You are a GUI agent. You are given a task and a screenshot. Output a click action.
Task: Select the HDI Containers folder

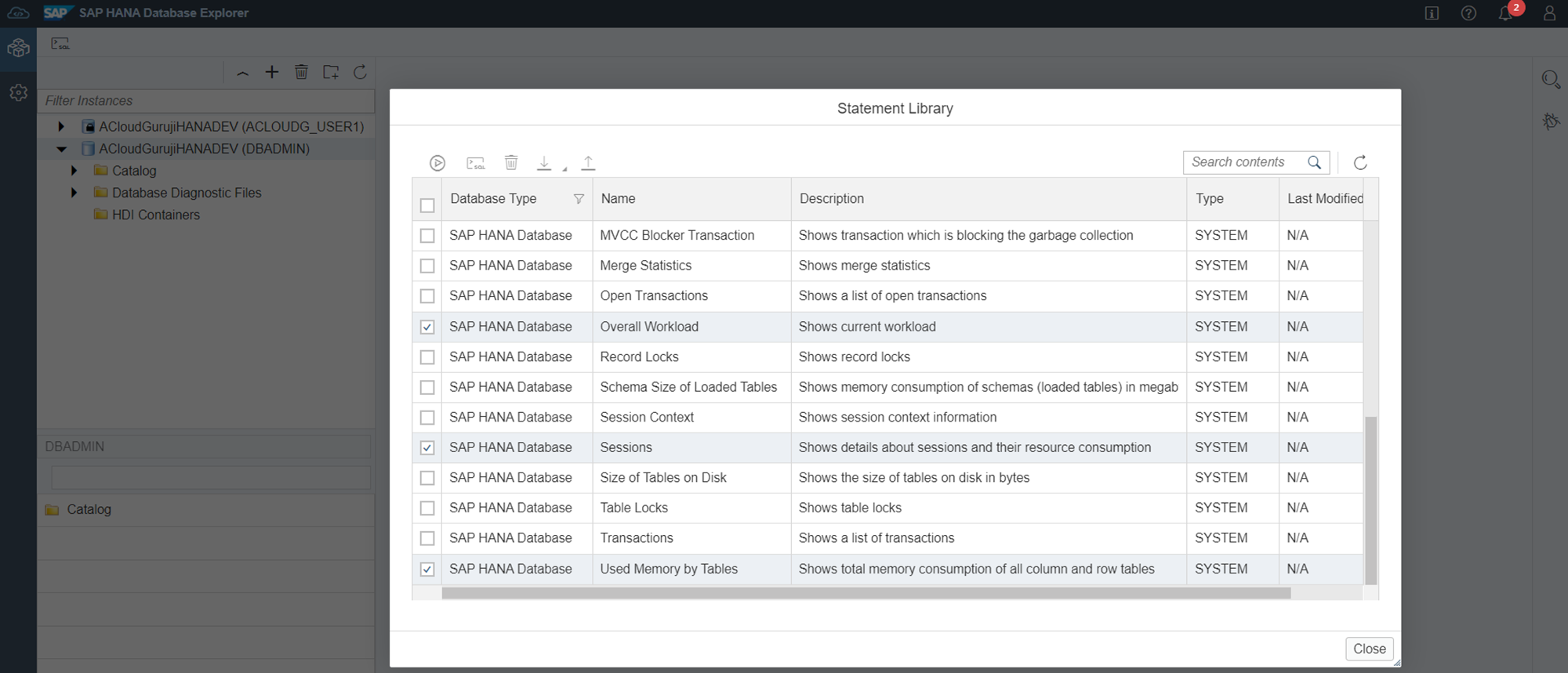tap(155, 215)
